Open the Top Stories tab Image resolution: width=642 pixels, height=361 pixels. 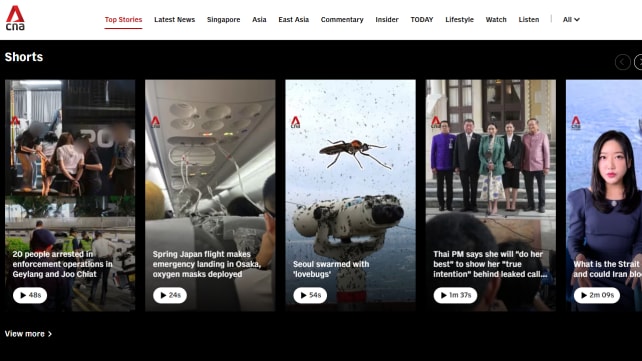123,20
